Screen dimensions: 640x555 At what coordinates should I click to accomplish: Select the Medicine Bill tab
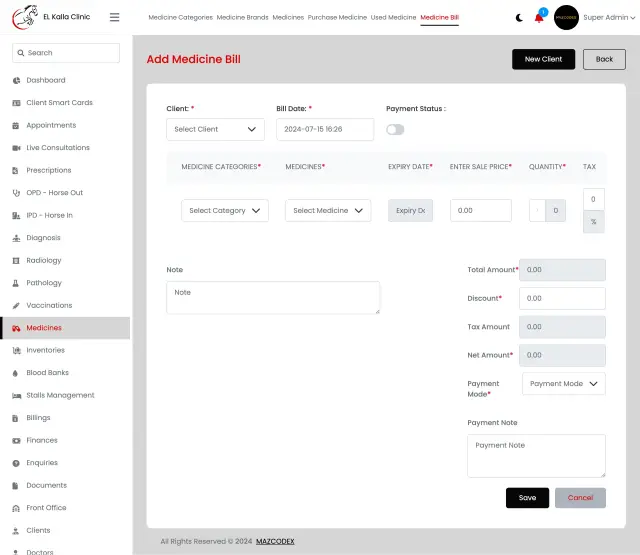tap(440, 18)
